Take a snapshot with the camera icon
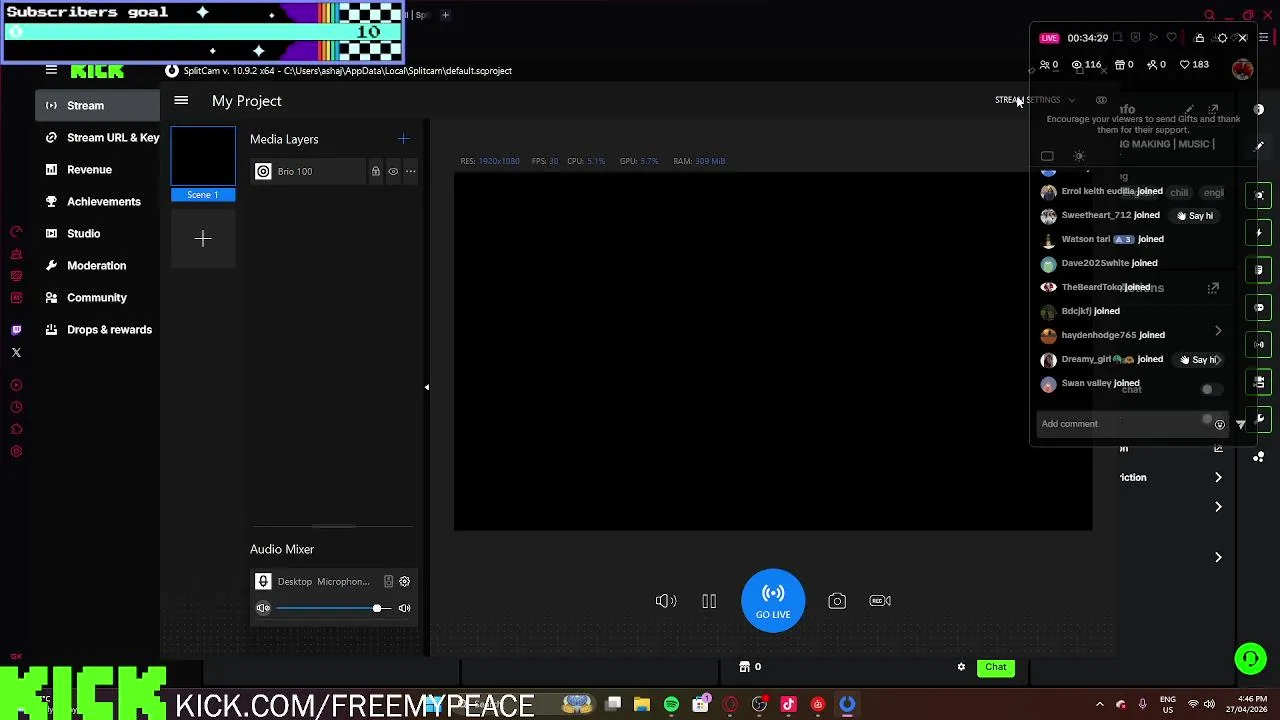Image resolution: width=1280 pixels, height=720 pixels. [x=837, y=601]
